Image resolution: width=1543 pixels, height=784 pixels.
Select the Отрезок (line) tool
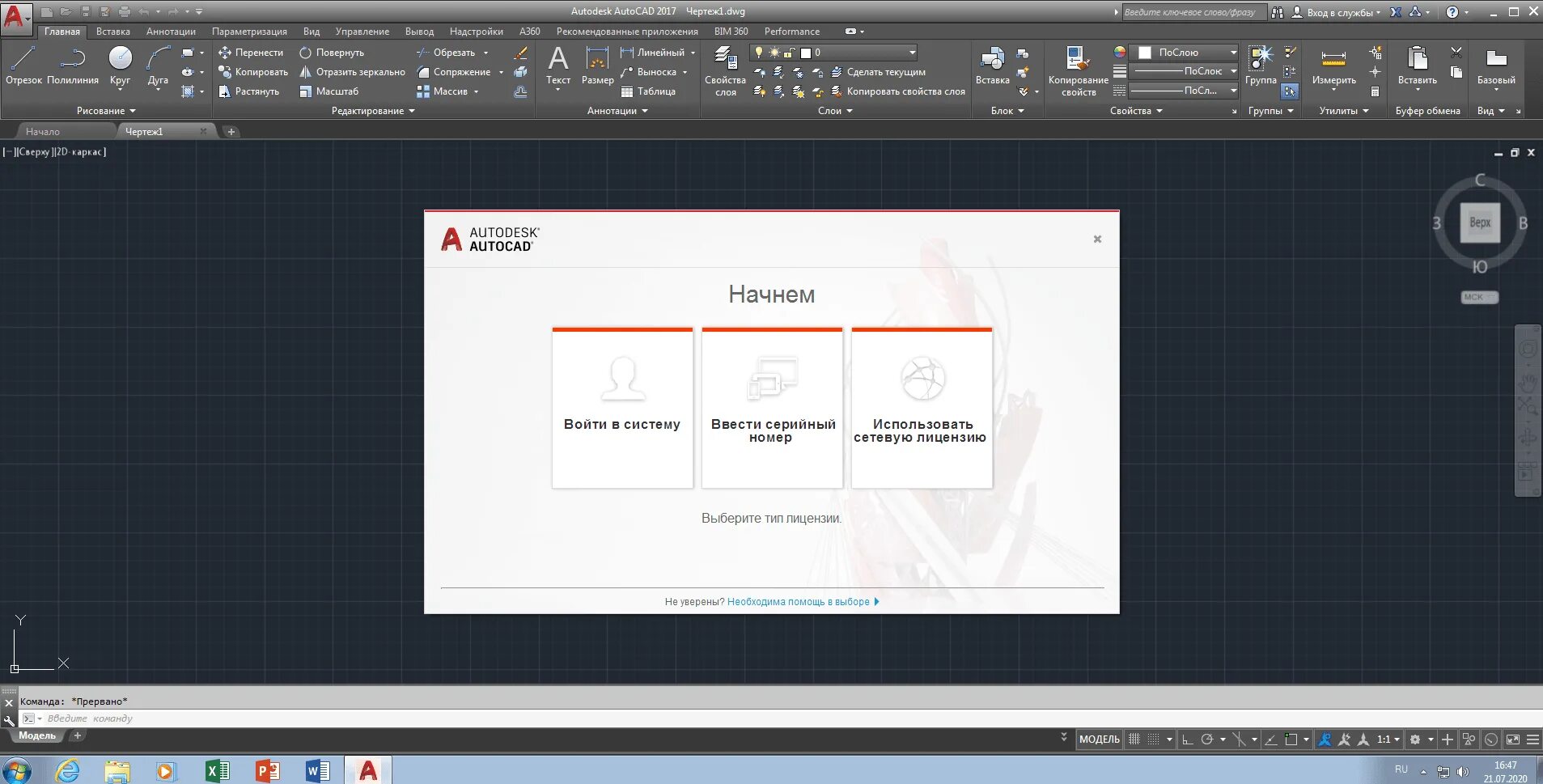point(23,66)
